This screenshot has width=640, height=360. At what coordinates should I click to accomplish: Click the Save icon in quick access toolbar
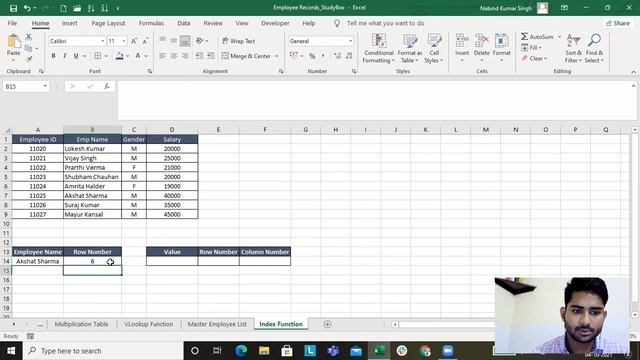click(13, 8)
